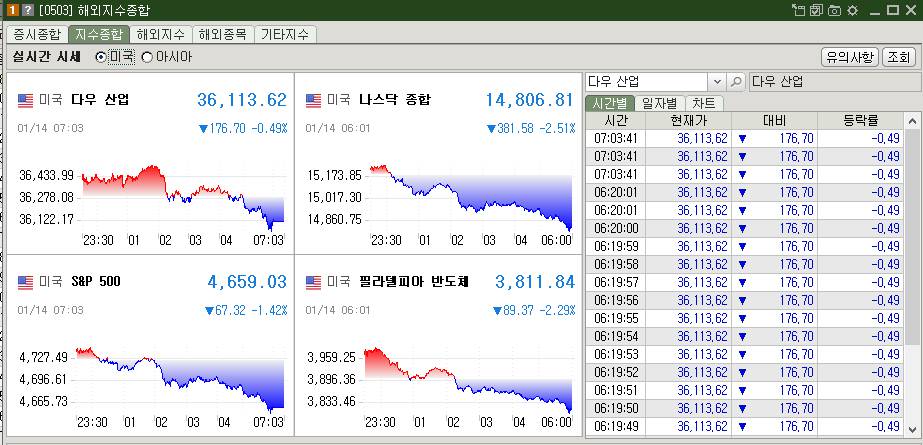Click the US flag icon beside 나스닥 종합

coord(313,100)
